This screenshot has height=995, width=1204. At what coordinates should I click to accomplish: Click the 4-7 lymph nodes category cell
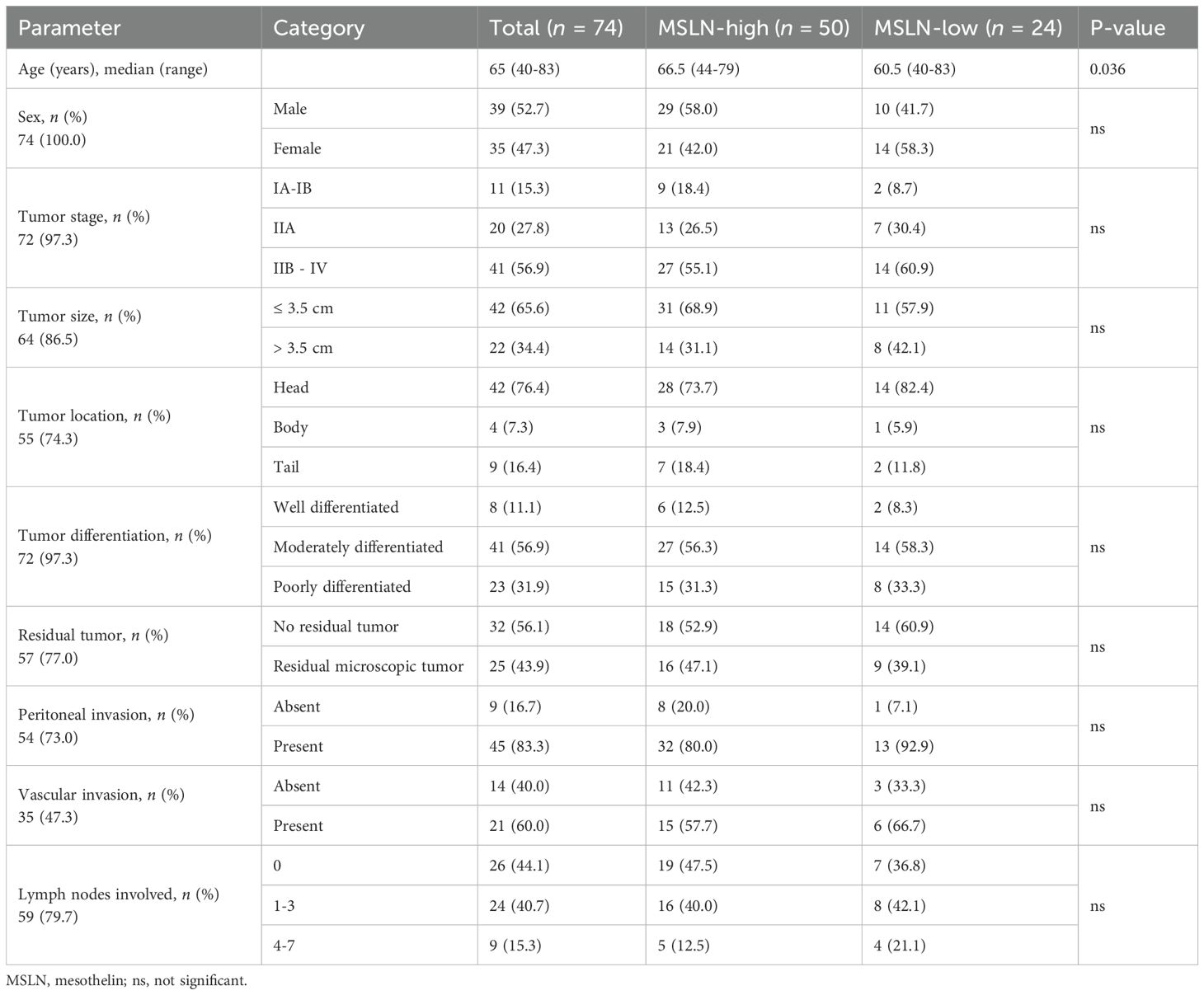(x=284, y=945)
